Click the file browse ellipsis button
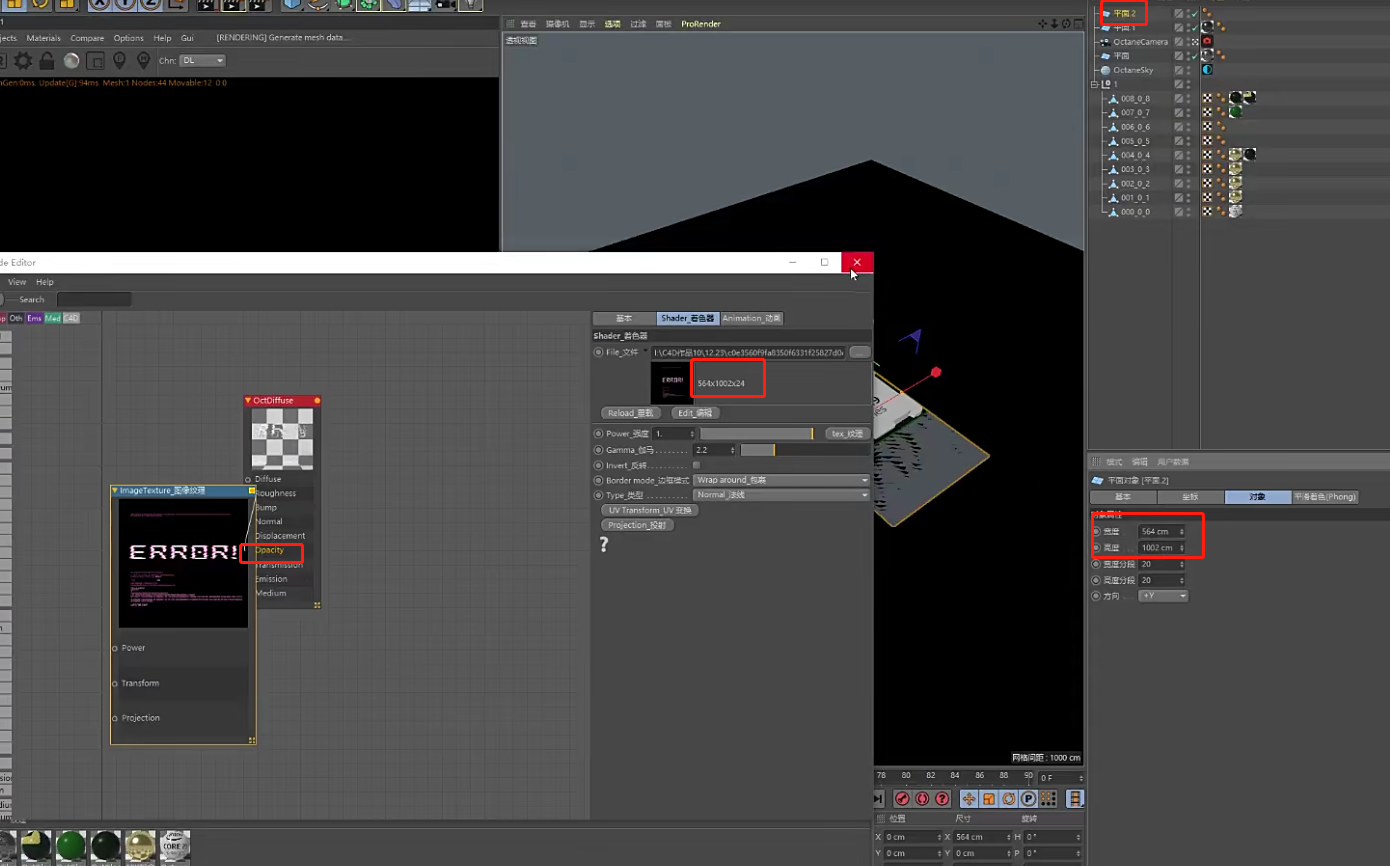Viewport: 1390px width, 866px height. pos(860,352)
